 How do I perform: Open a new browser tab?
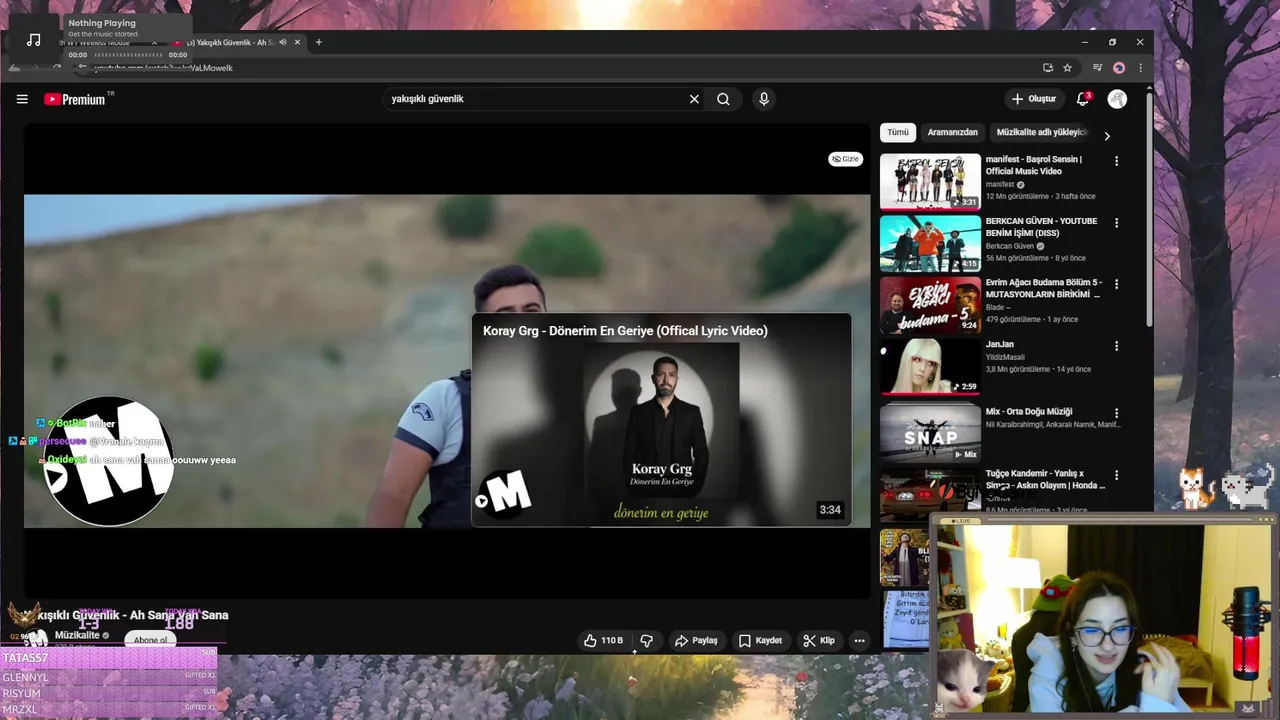pos(319,42)
